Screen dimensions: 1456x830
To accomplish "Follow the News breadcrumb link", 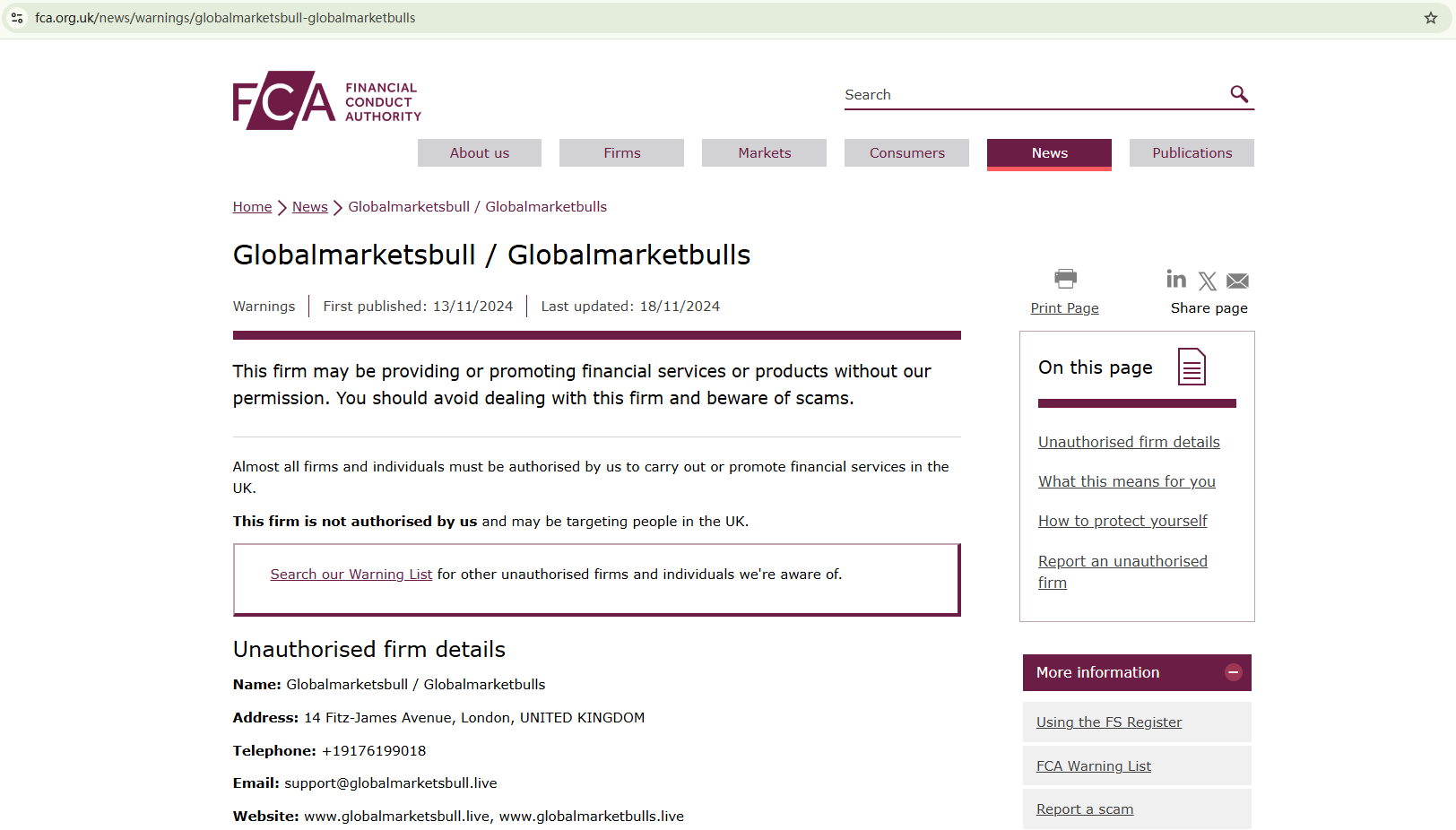I will pyautogui.click(x=310, y=207).
